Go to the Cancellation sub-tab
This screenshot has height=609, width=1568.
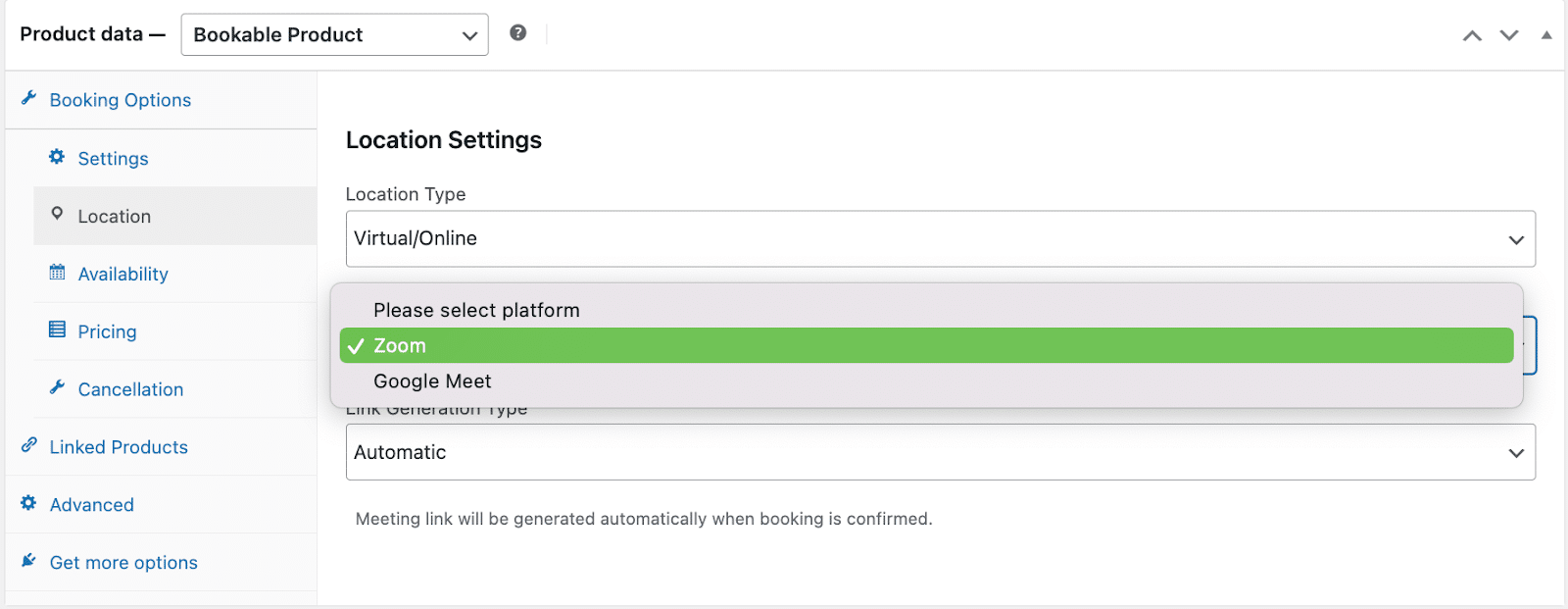tap(174, 389)
